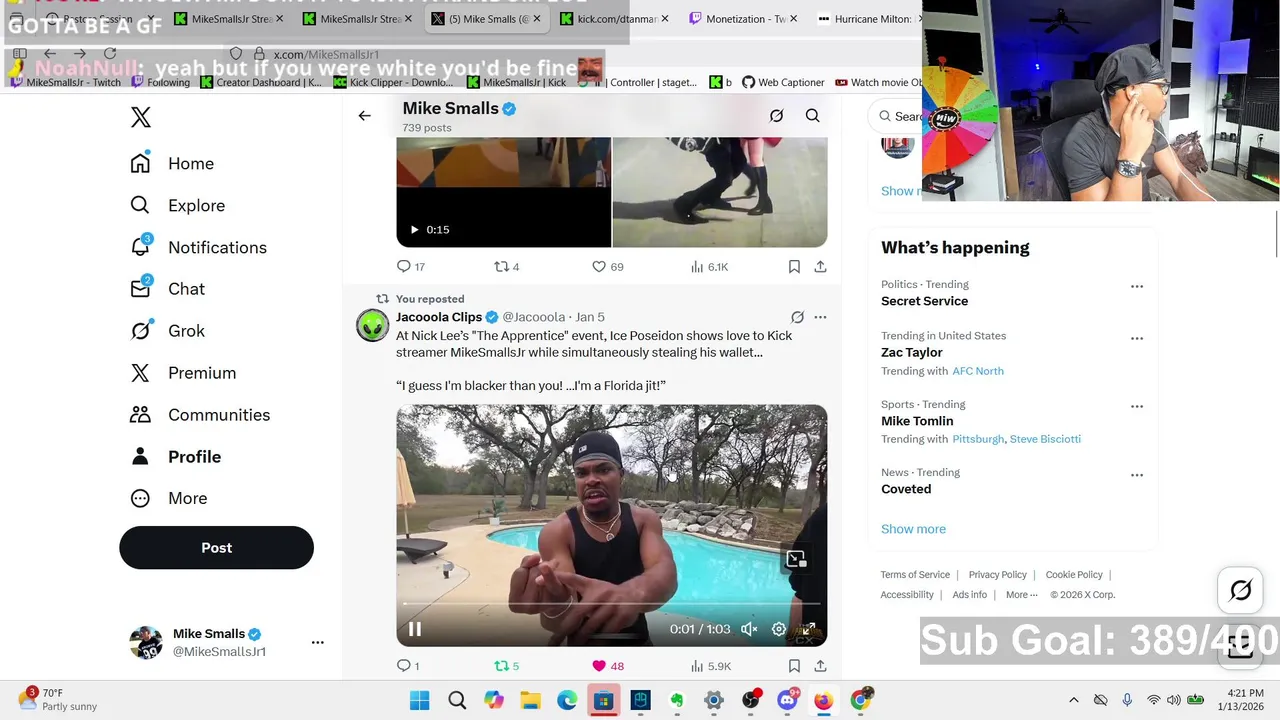Play the 0:15 video thumbnail

coord(503,192)
